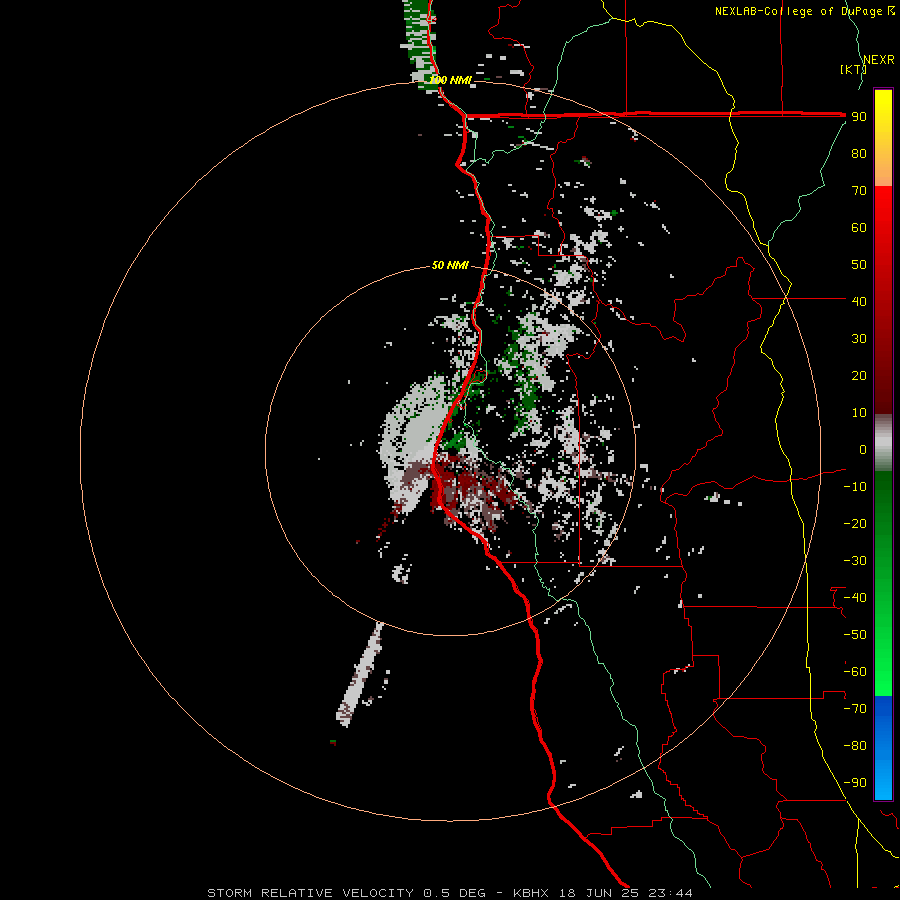This screenshot has width=900, height=900.
Task: Click the 10 value on the velocity scale
Action: tap(859, 413)
